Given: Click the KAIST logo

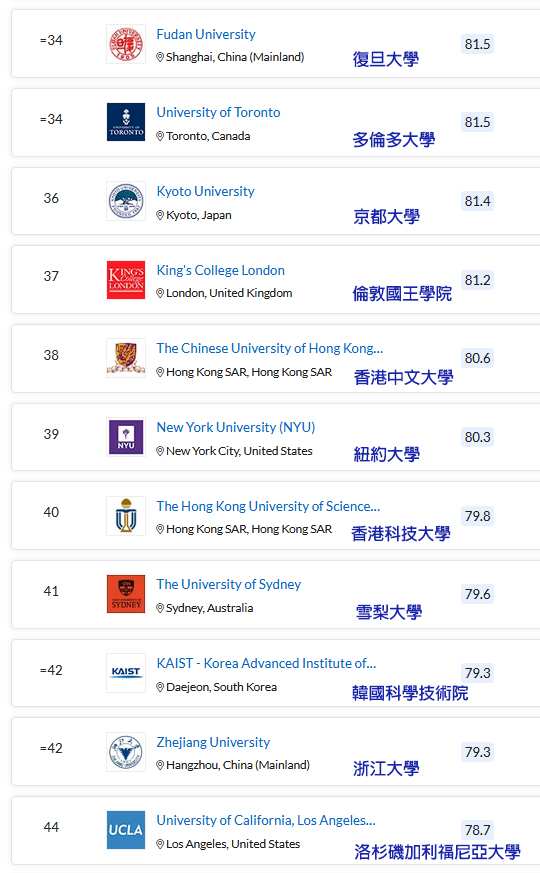Looking at the screenshot, I should (x=126, y=673).
